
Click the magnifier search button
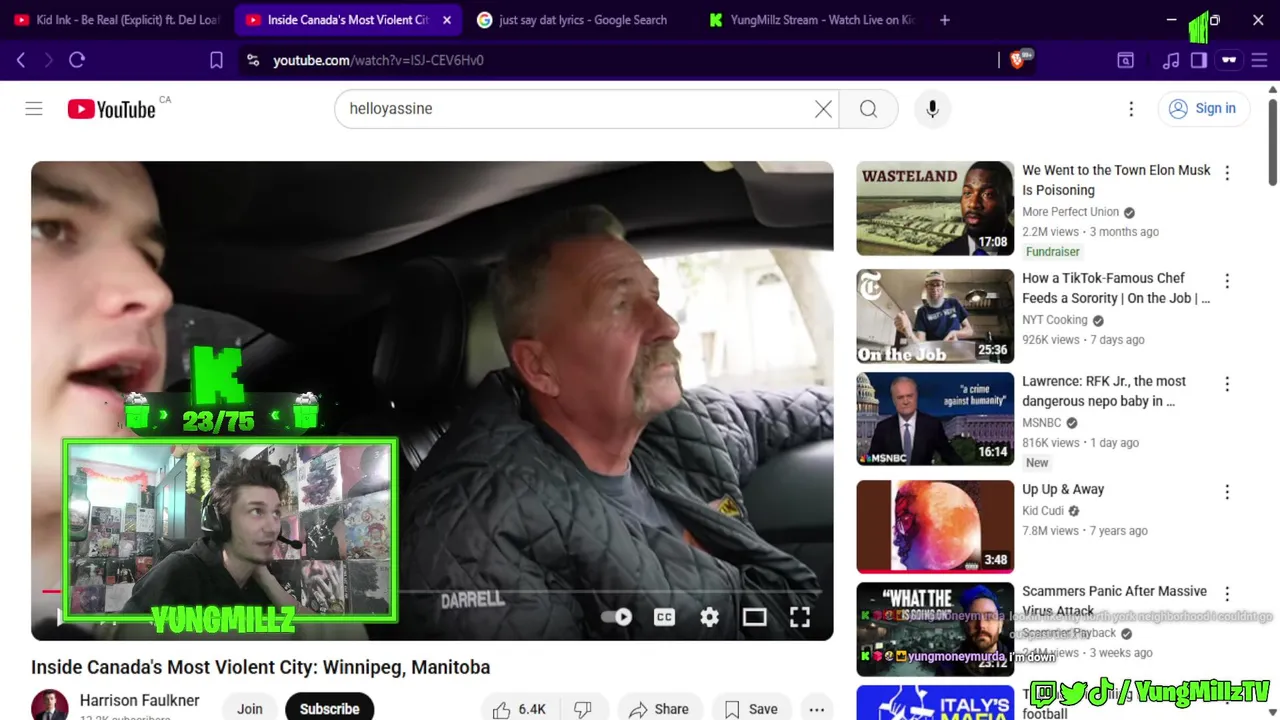coord(868,109)
